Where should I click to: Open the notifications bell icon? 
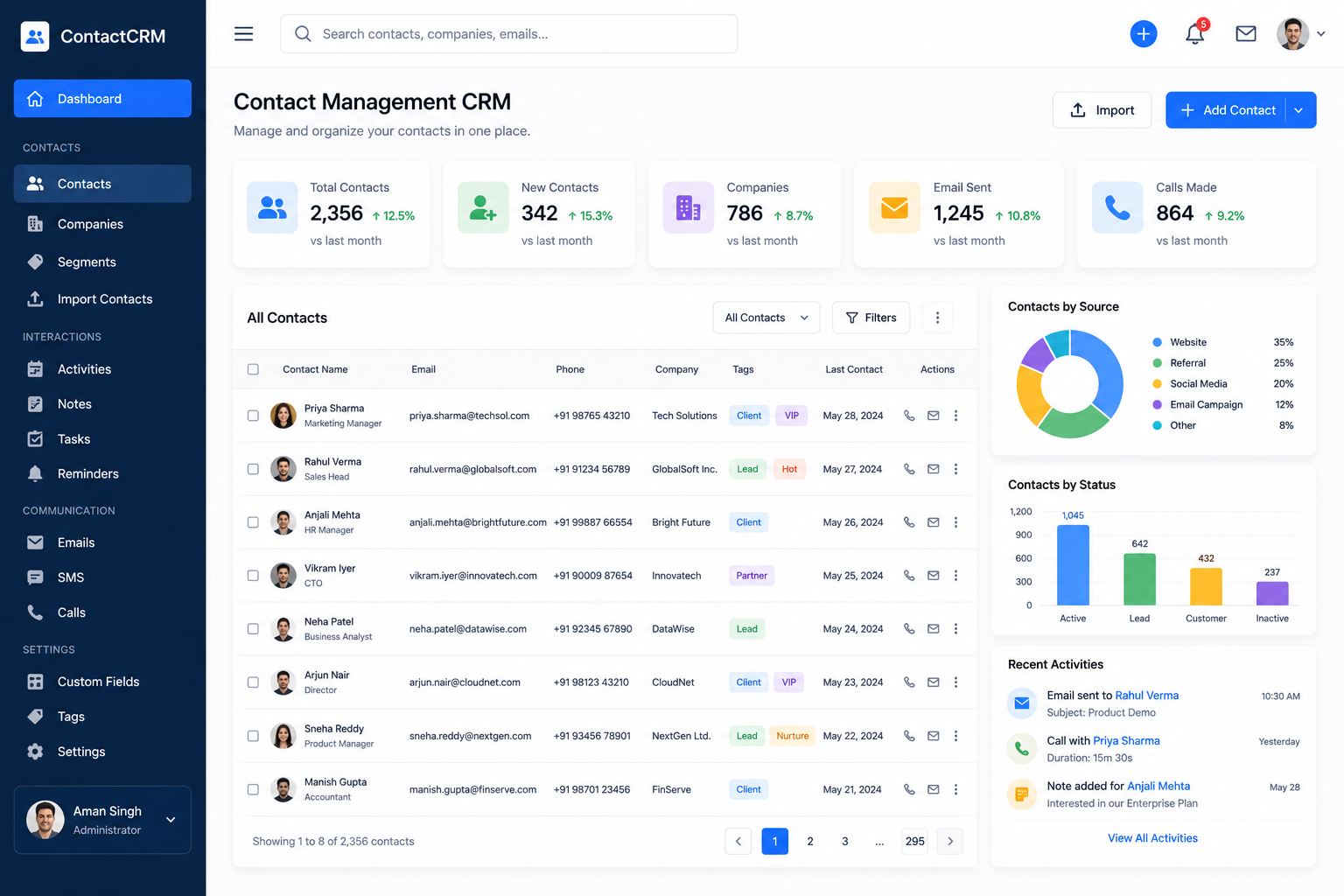click(1194, 34)
